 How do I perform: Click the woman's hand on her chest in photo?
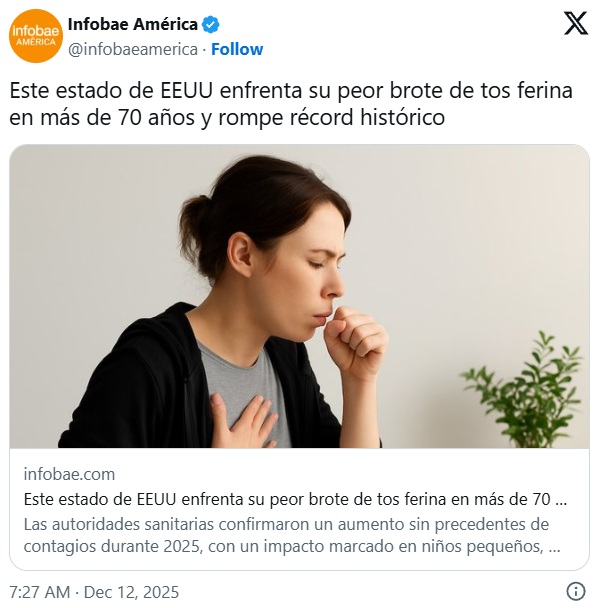(x=242, y=421)
